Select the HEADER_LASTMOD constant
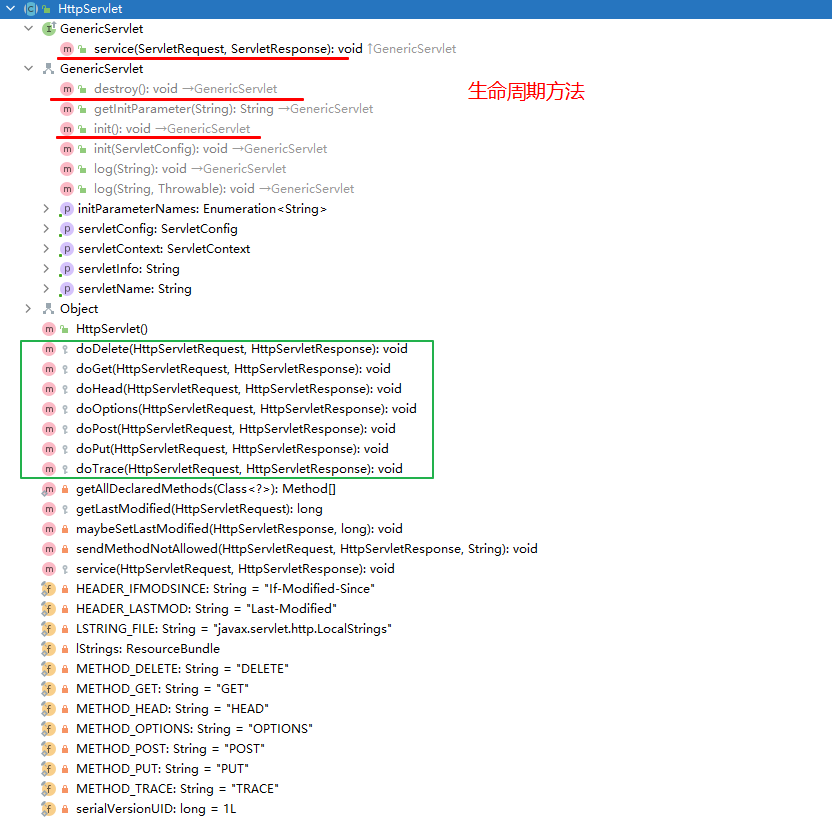Viewport: 832px width, 825px height. tap(206, 609)
